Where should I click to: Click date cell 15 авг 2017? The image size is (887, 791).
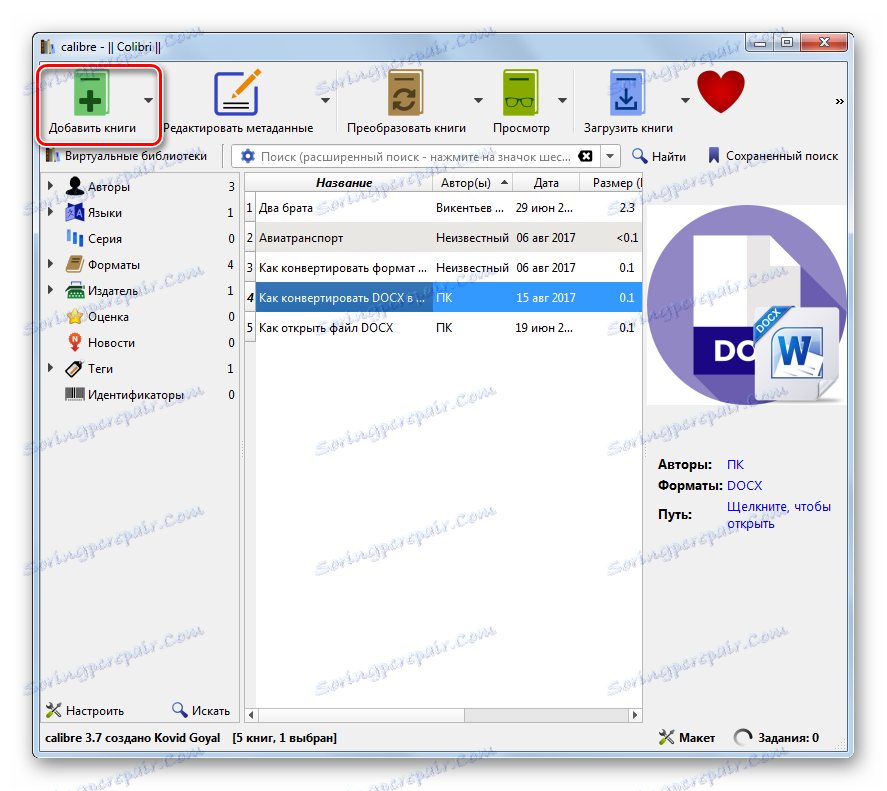pyautogui.click(x=546, y=298)
